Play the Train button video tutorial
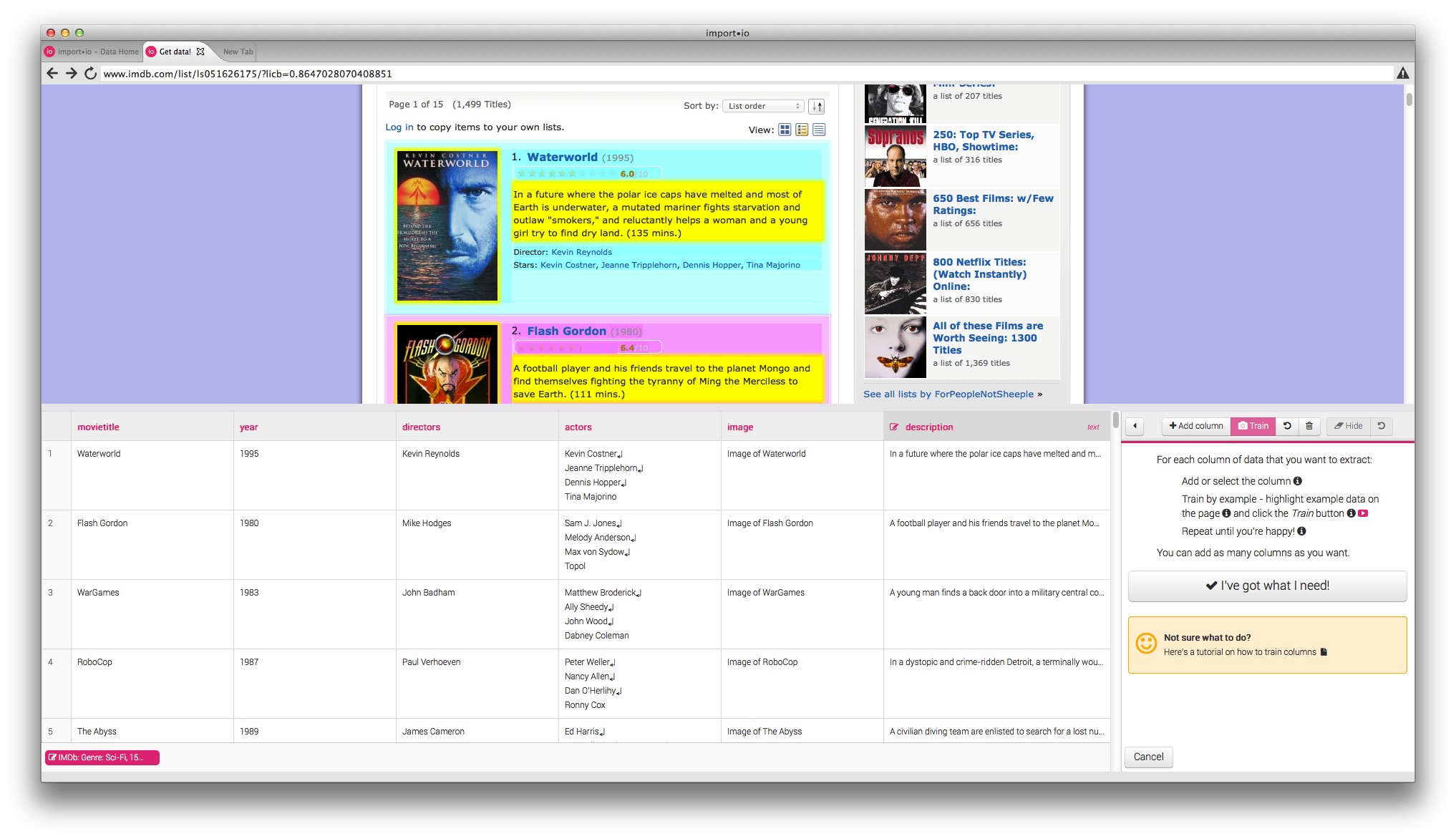The height and width of the screenshot is (839, 1456). (1363, 513)
